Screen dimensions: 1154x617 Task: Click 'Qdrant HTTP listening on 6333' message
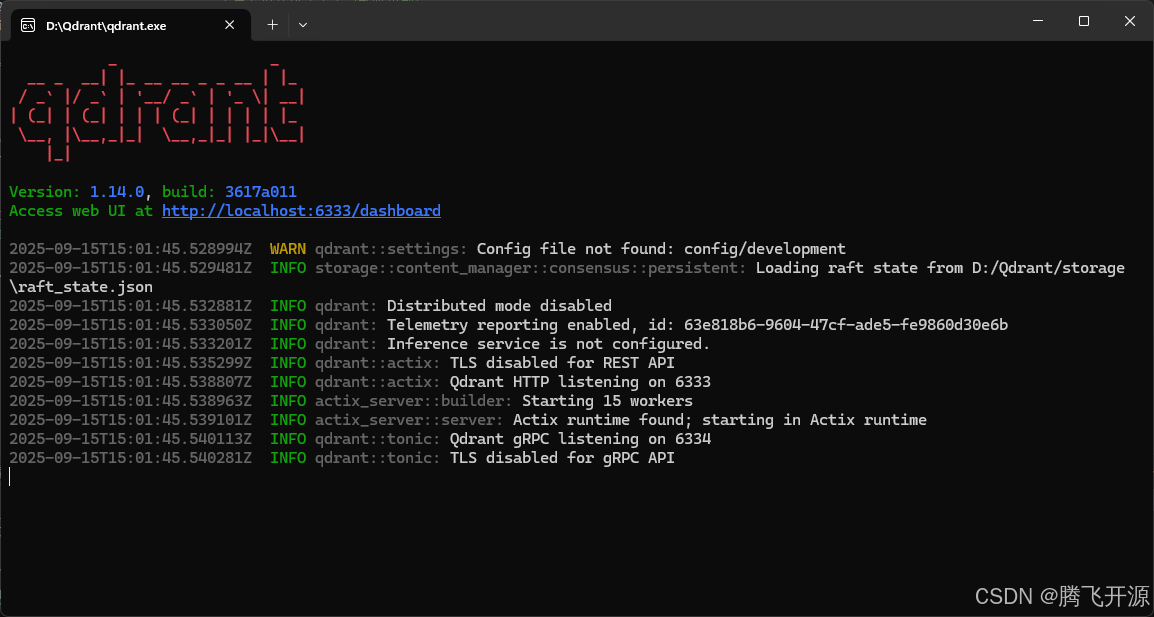pos(580,381)
